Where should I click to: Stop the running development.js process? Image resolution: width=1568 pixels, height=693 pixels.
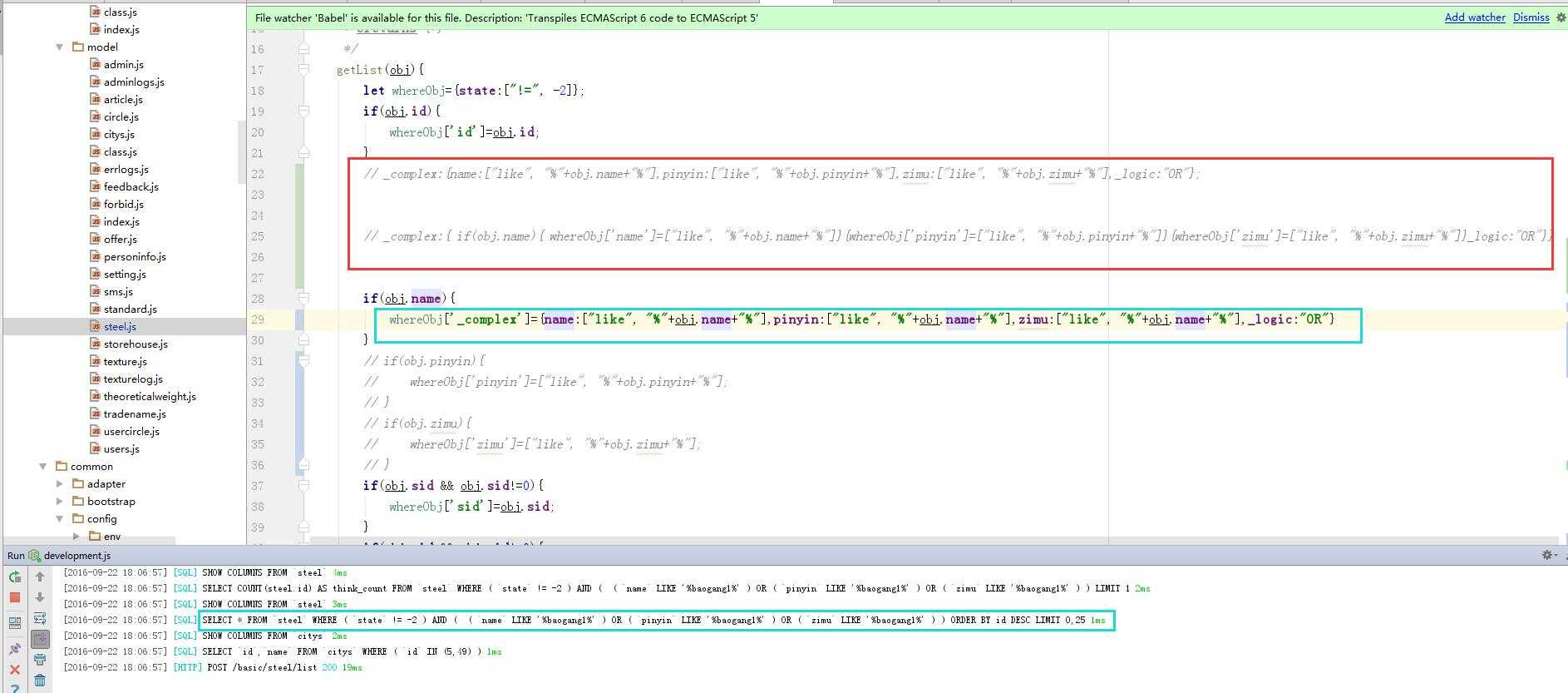15,597
